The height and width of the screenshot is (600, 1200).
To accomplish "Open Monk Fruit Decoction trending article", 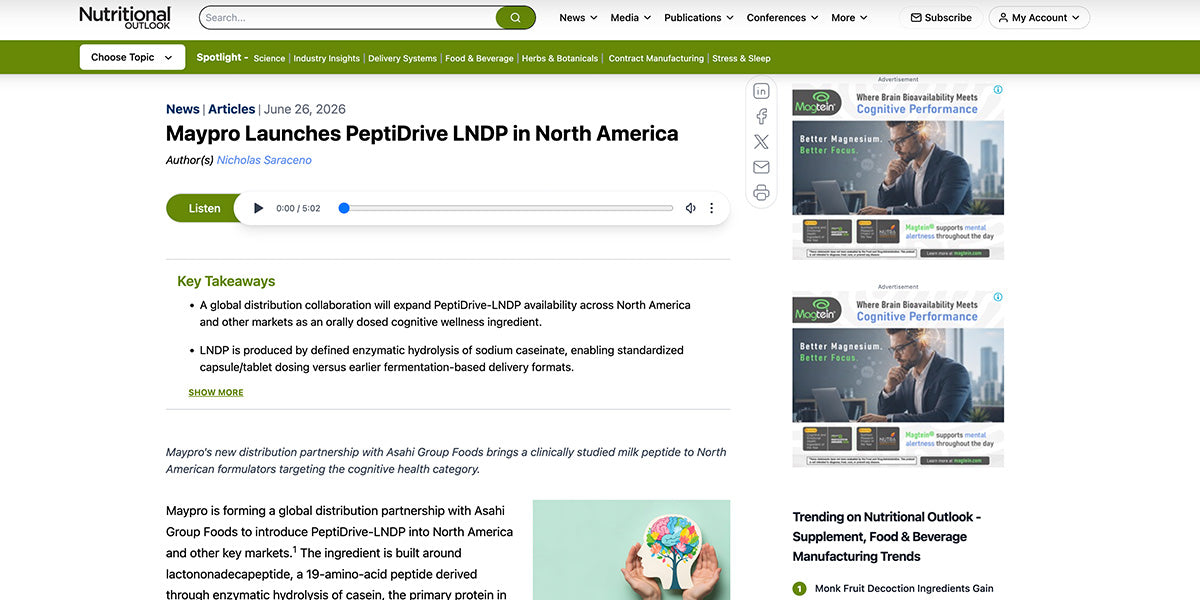I will click(x=904, y=589).
